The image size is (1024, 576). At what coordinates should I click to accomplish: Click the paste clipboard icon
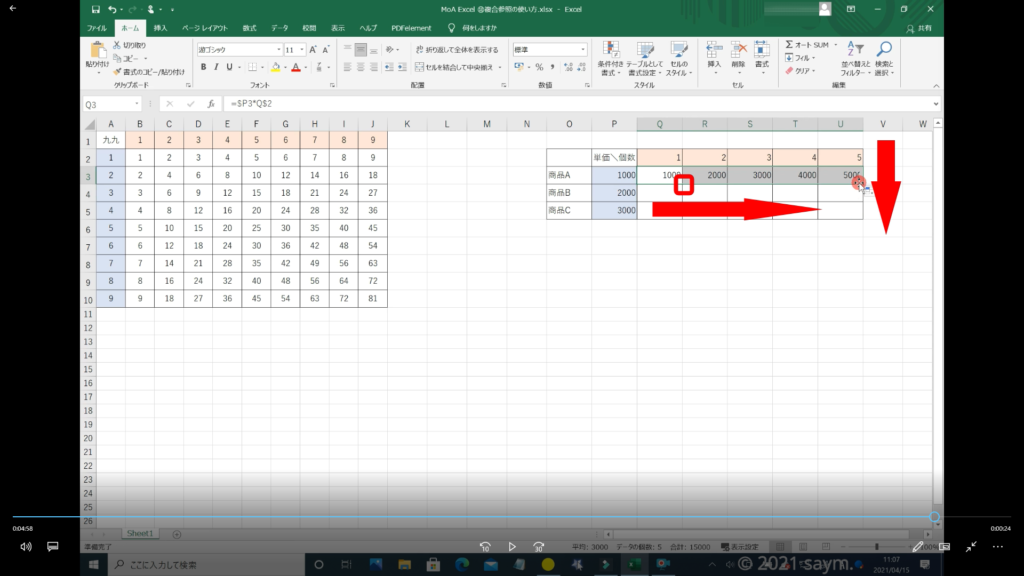pos(98,51)
